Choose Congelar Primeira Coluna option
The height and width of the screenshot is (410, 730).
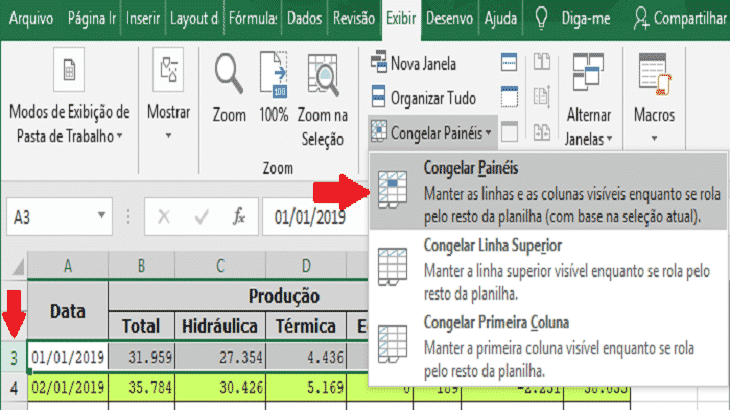click(x=548, y=346)
